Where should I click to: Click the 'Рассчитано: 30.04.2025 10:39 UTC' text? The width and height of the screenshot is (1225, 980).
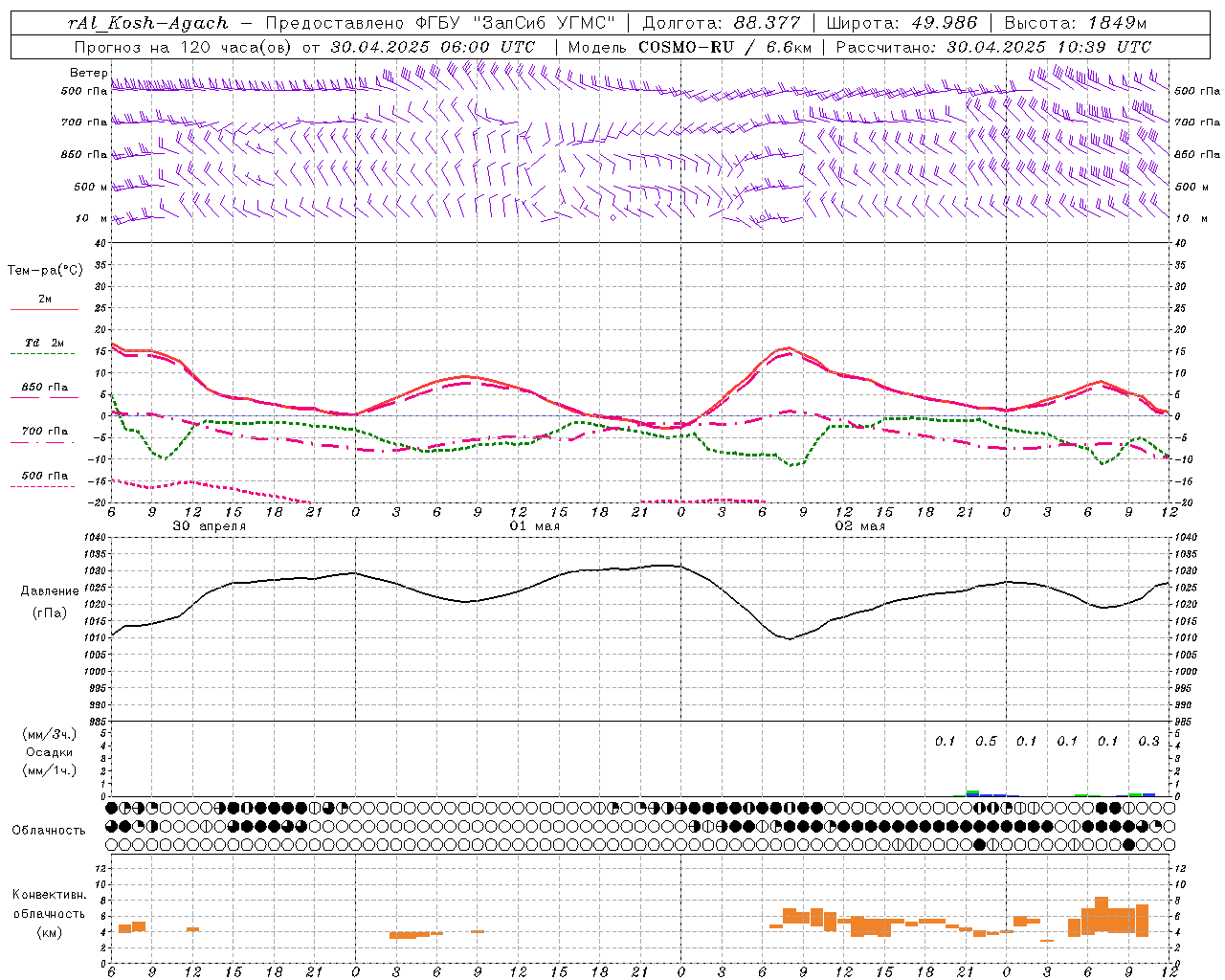[x=993, y=47]
